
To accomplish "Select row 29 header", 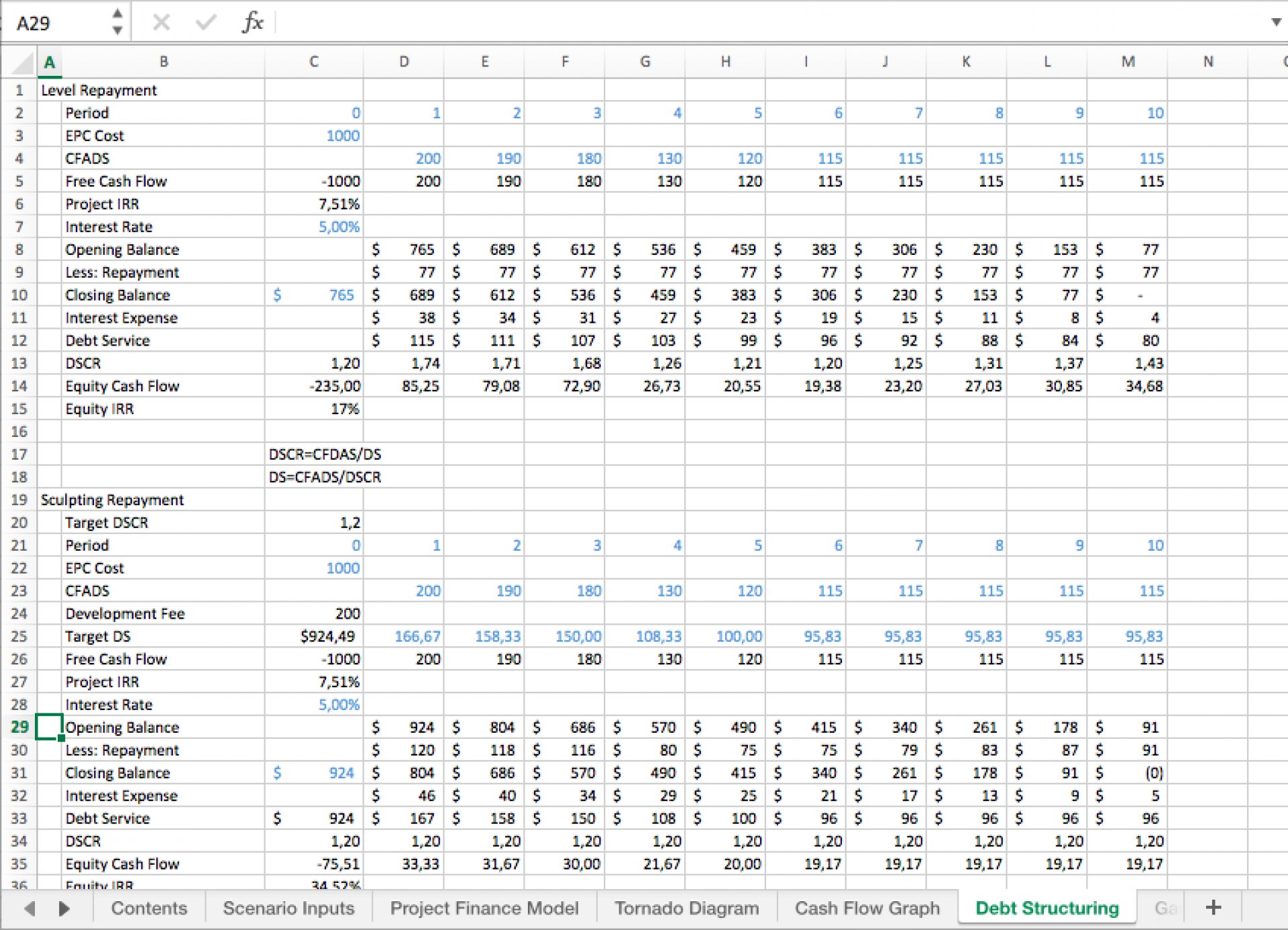I will coord(19,727).
